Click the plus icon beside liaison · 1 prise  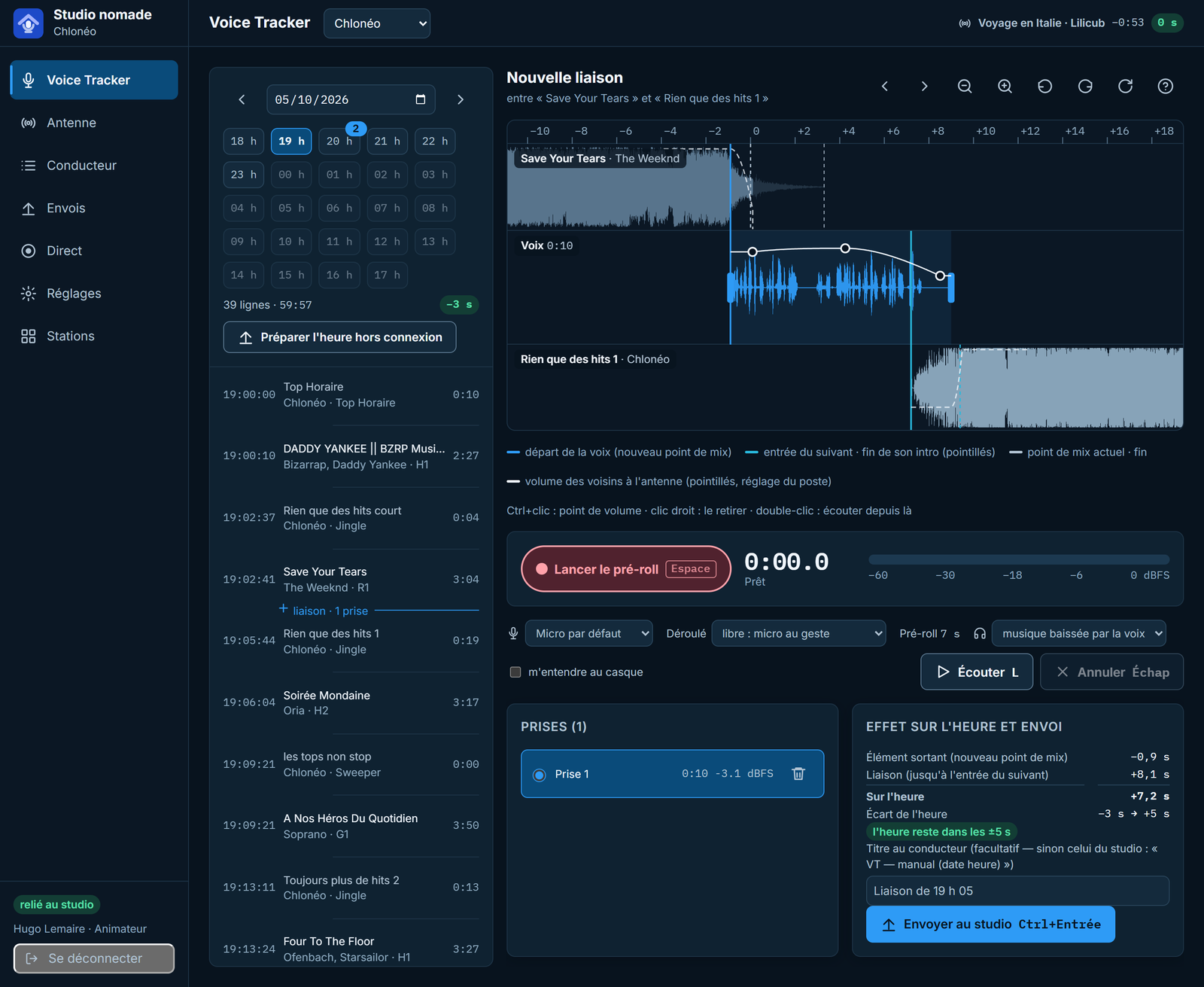[284, 608]
